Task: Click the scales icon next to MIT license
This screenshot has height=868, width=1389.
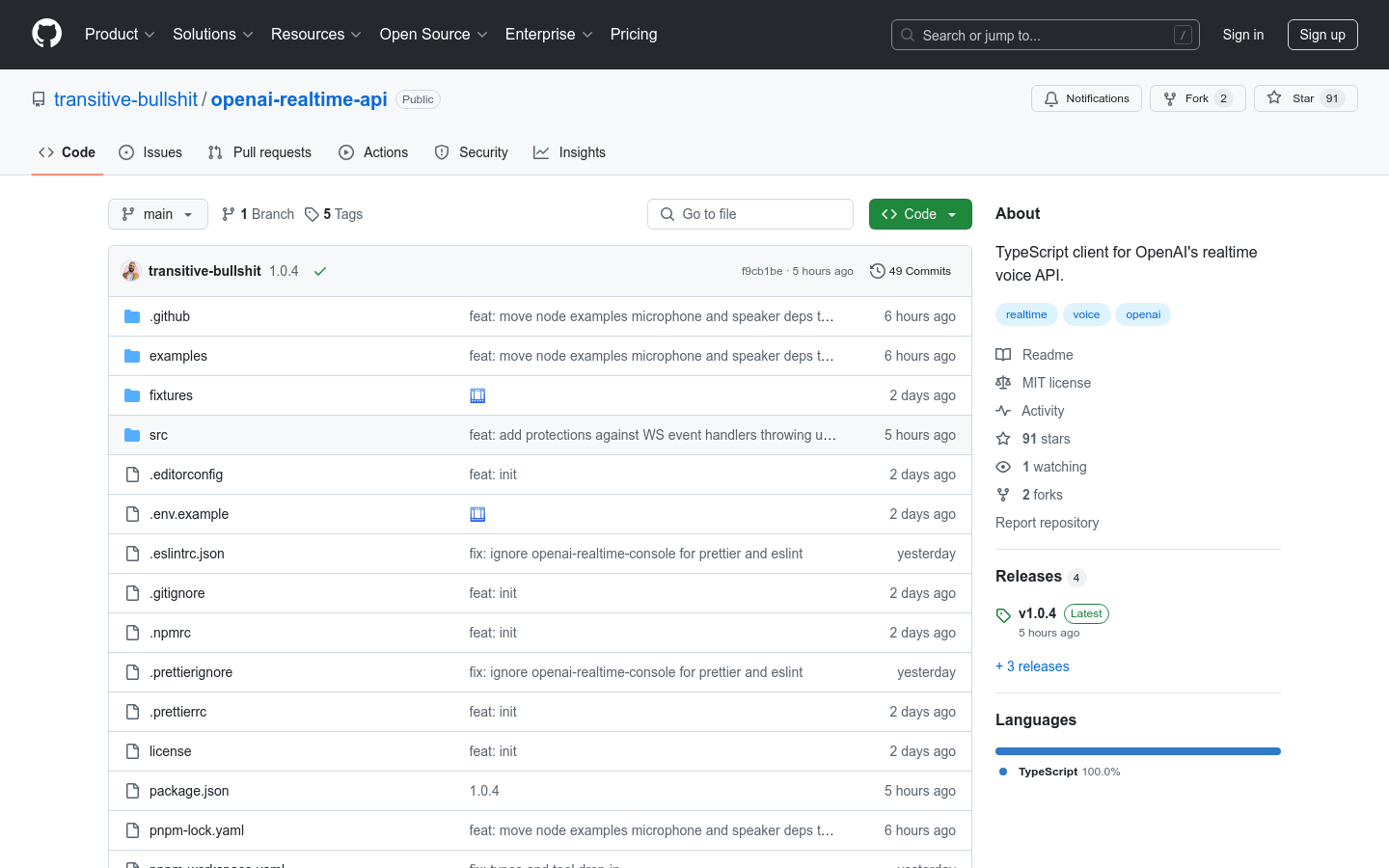Action: tap(1003, 383)
